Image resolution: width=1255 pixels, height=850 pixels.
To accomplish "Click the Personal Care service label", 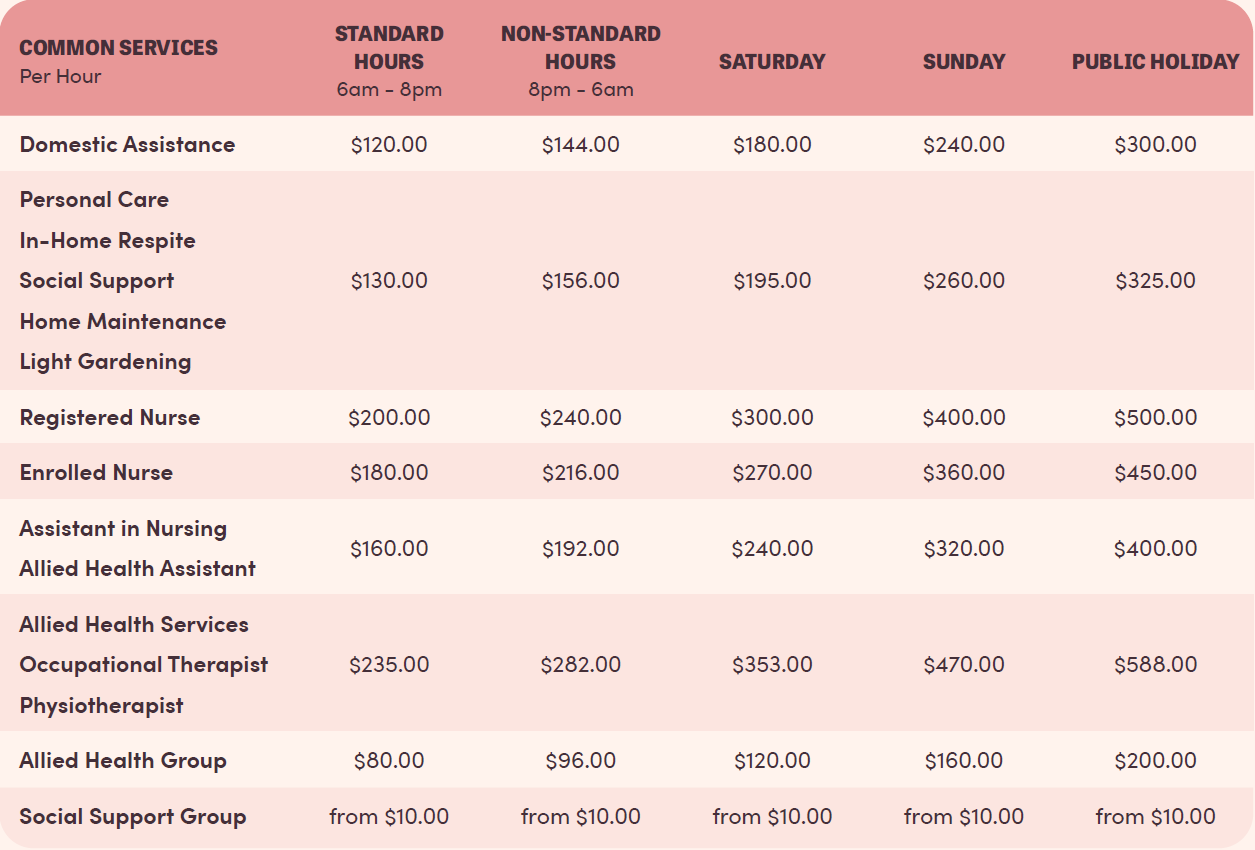I will pyautogui.click(x=94, y=199).
